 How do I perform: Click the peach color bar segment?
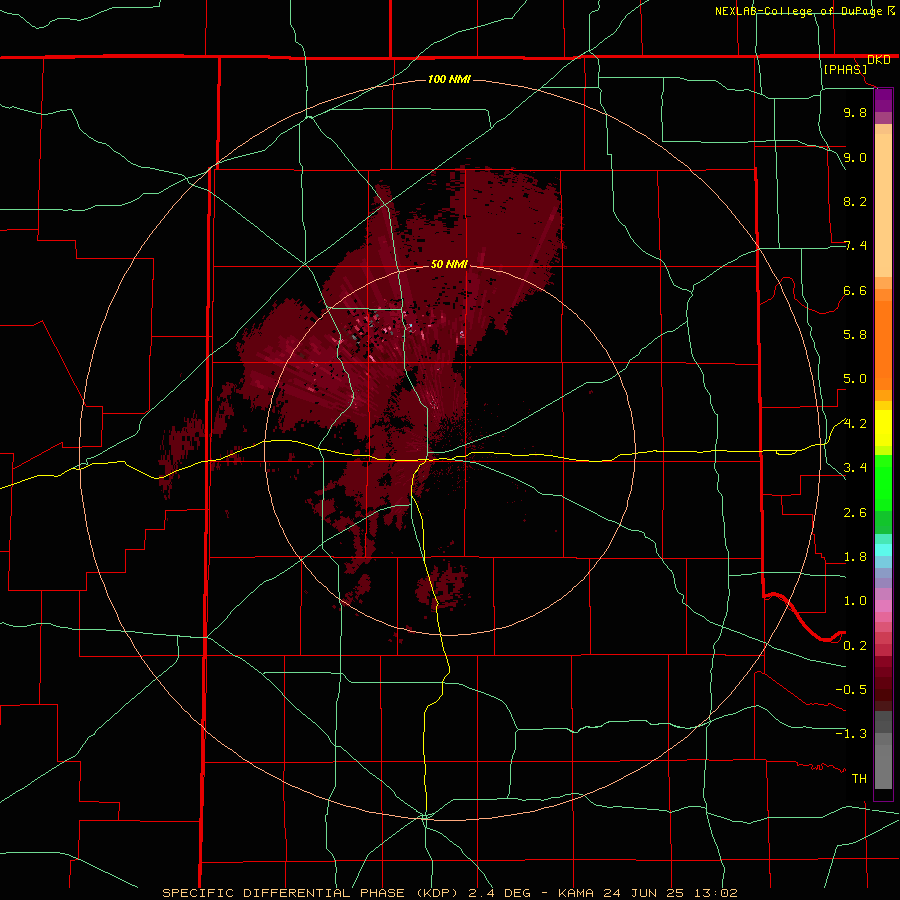coord(883,205)
